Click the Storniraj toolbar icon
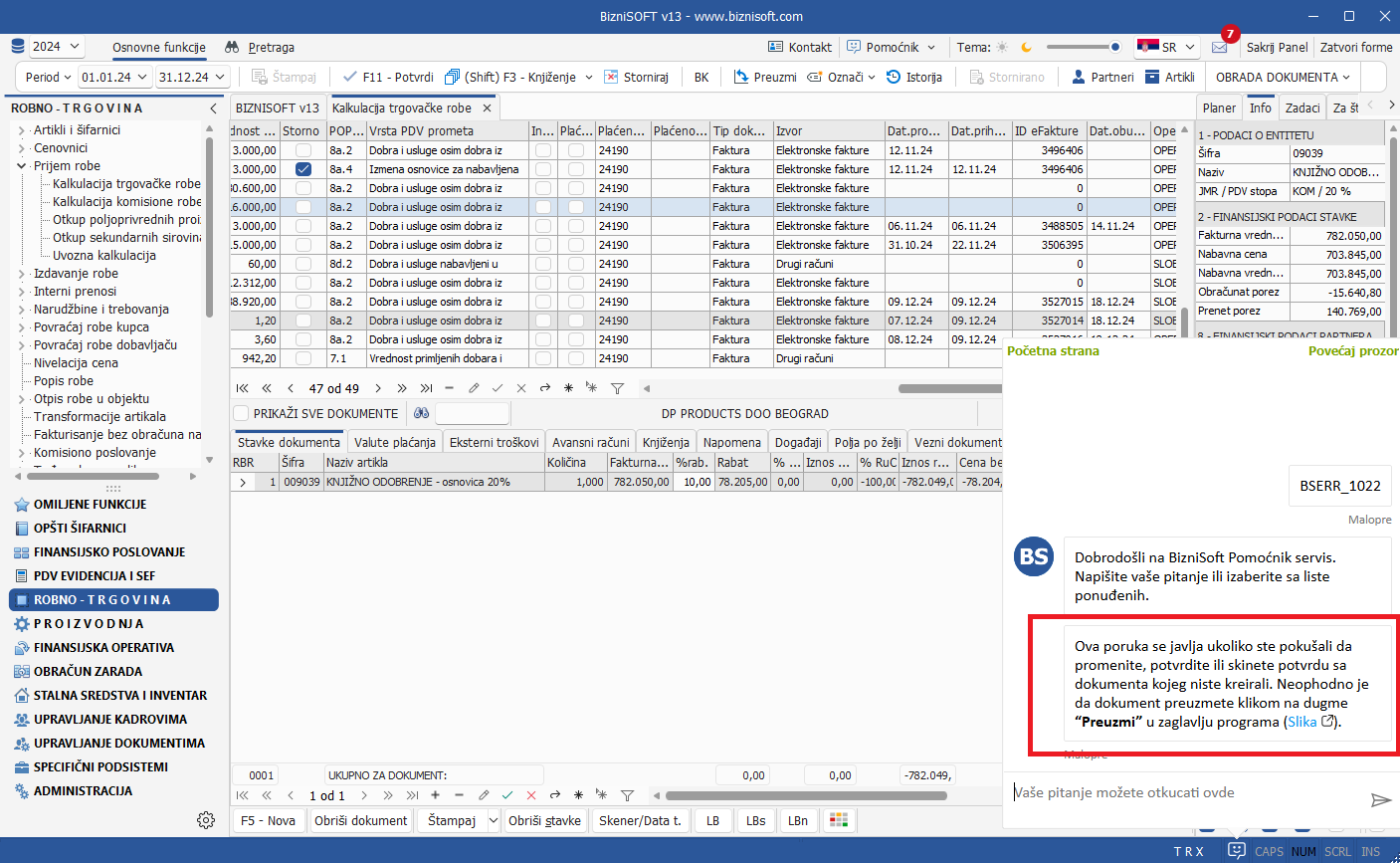 tap(611, 77)
